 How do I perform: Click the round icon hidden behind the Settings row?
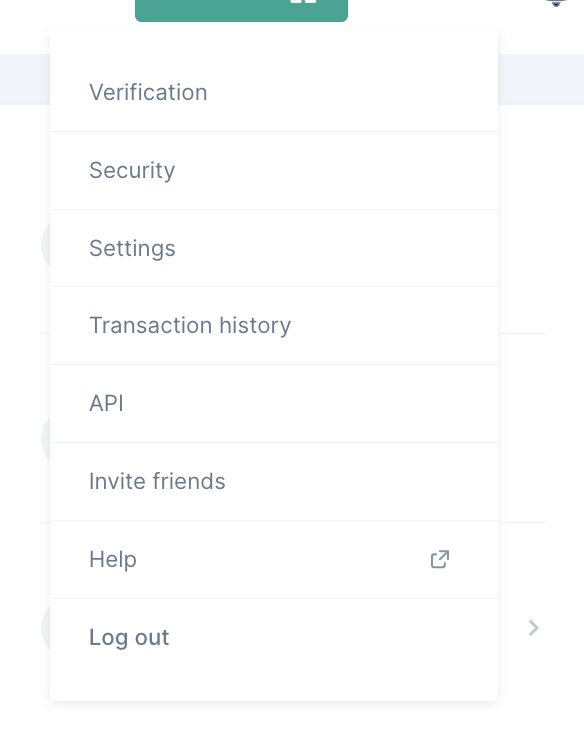(x=45, y=244)
